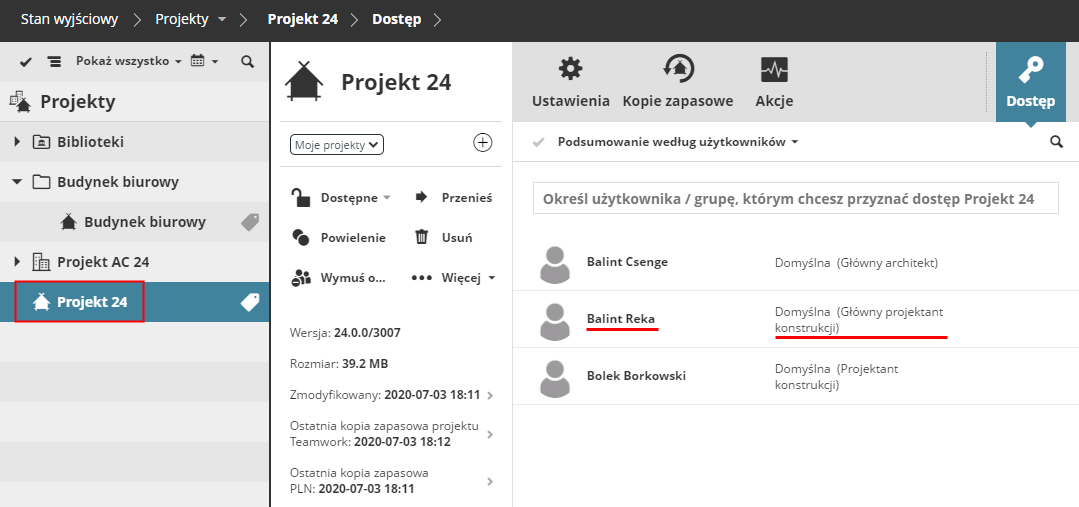The image size is (1079, 507).
Task: Click the list view icon in left toolbar
Action: (x=54, y=62)
